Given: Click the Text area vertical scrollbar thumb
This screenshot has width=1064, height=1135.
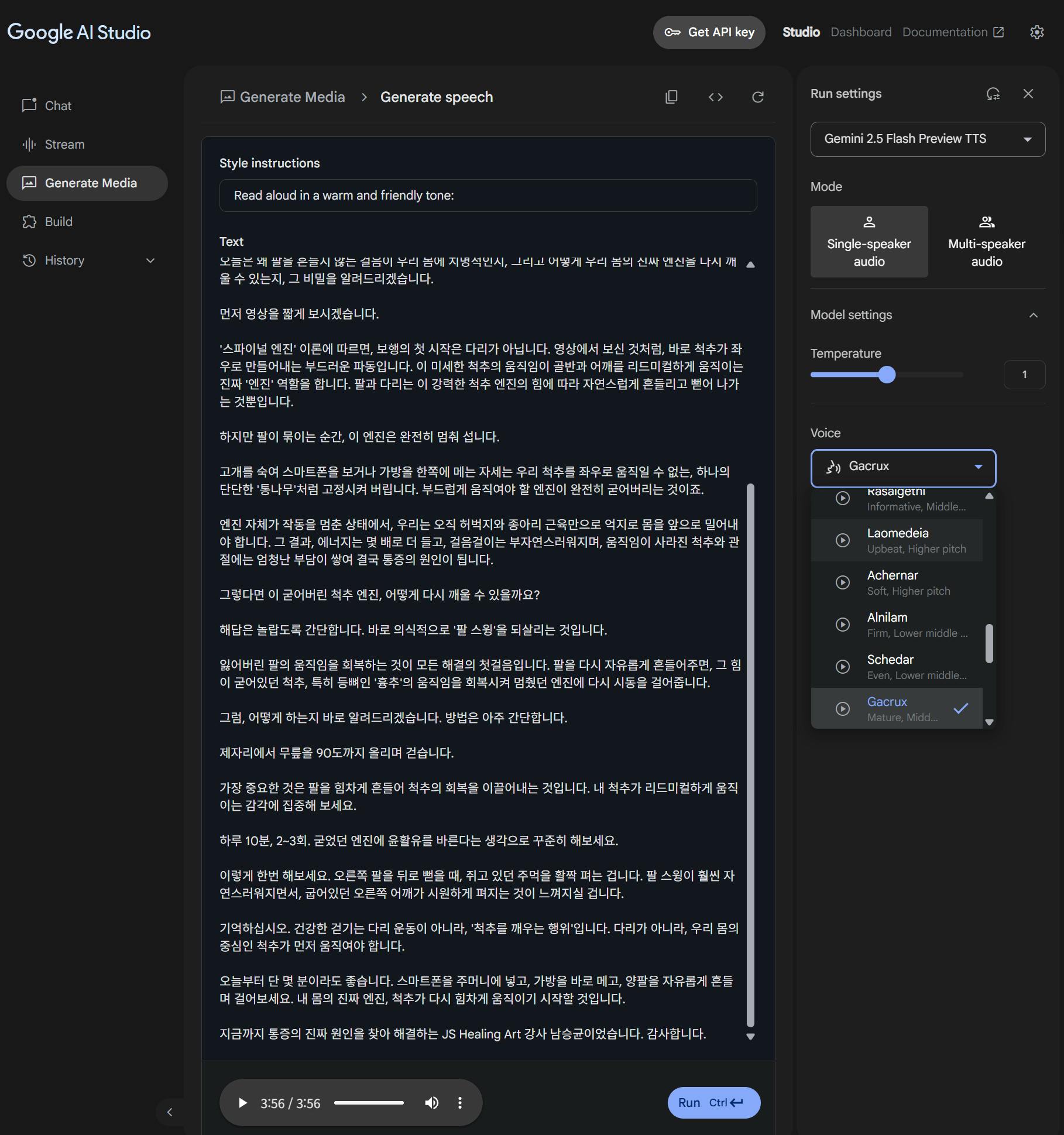Looking at the screenshot, I should 751,755.
